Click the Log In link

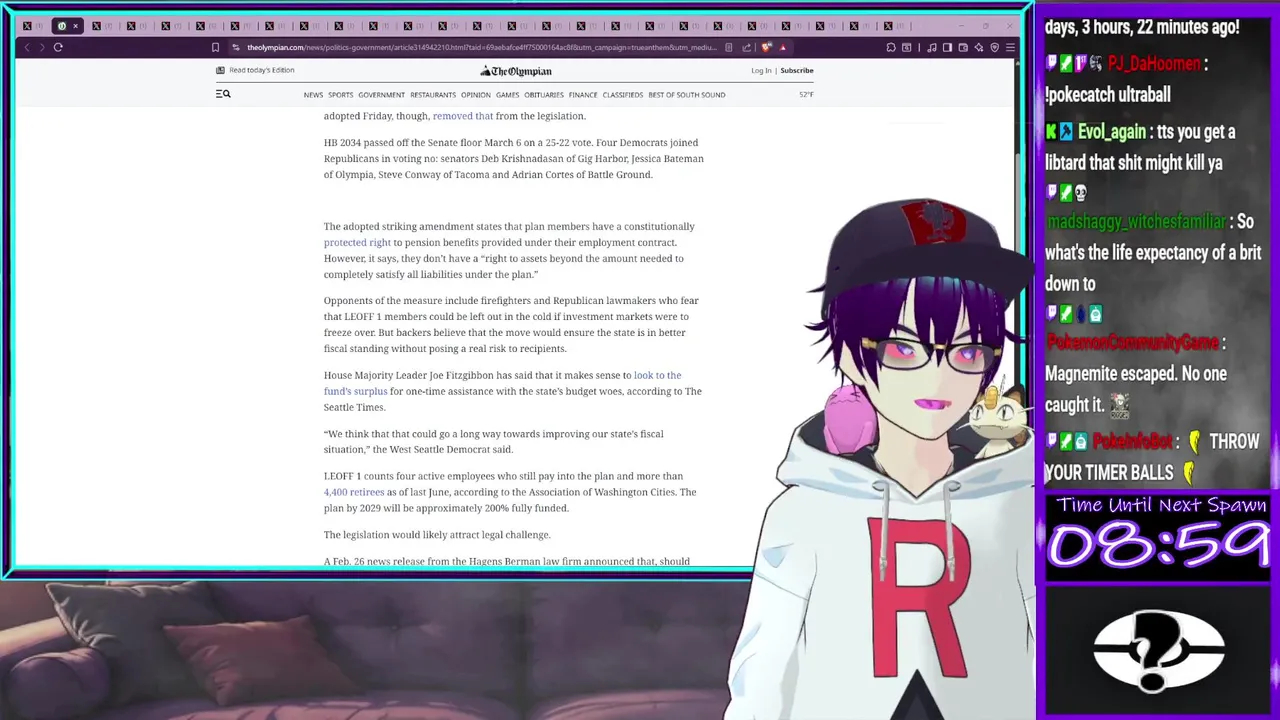(761, 71)
